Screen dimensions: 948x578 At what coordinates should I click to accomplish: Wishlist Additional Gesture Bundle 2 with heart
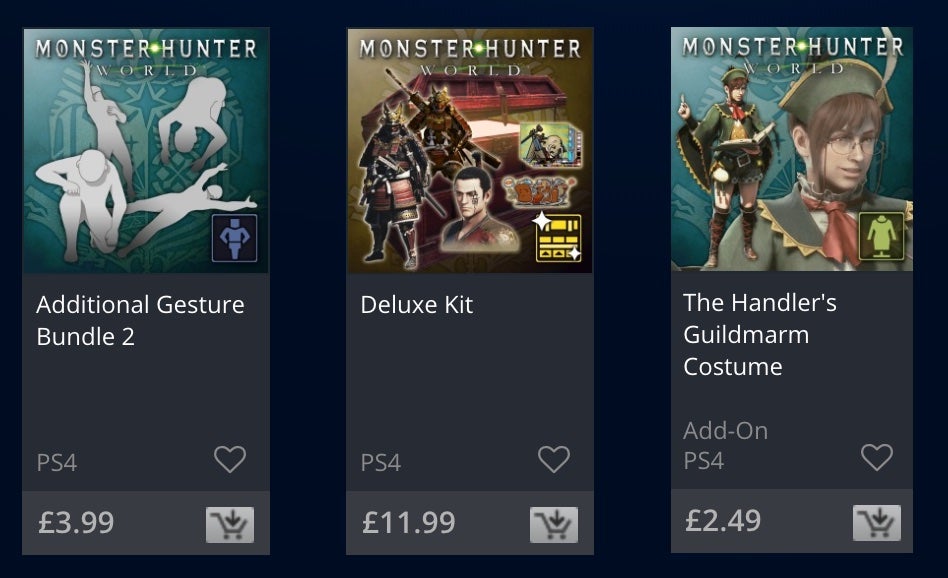coord(230,459)
